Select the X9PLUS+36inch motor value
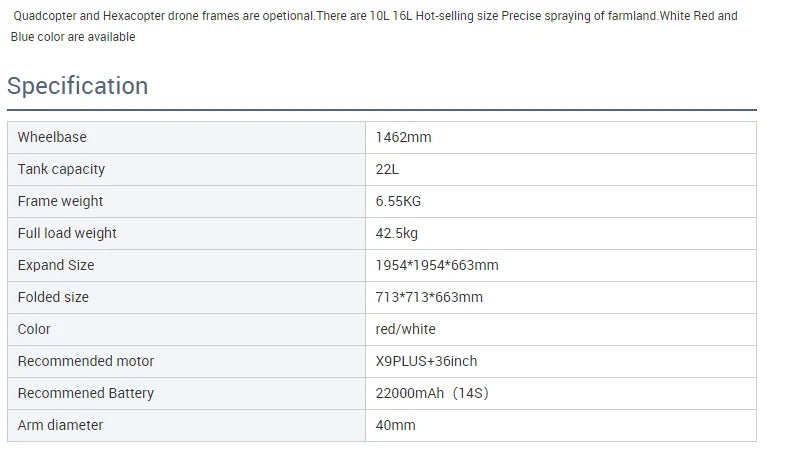 click(x=426, y=361)
